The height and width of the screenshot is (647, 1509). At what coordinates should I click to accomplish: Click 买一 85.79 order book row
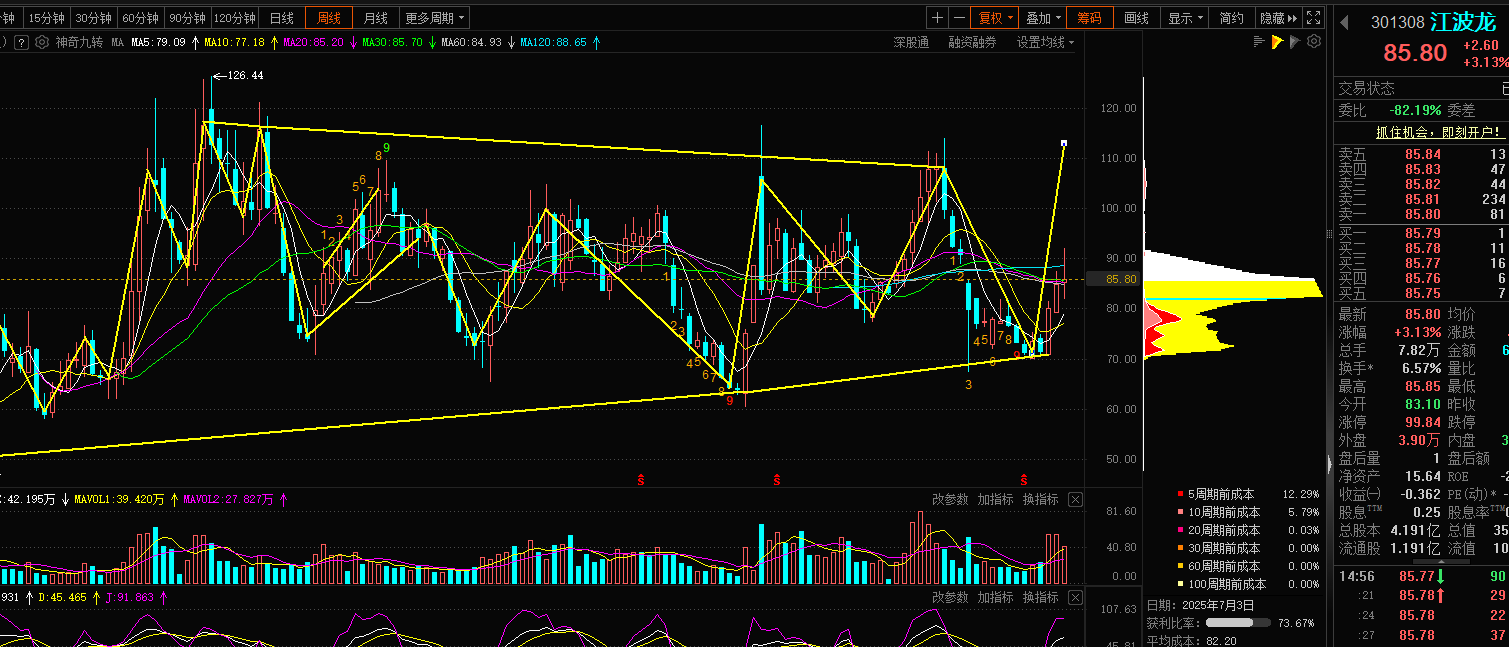click(1422, 233)
